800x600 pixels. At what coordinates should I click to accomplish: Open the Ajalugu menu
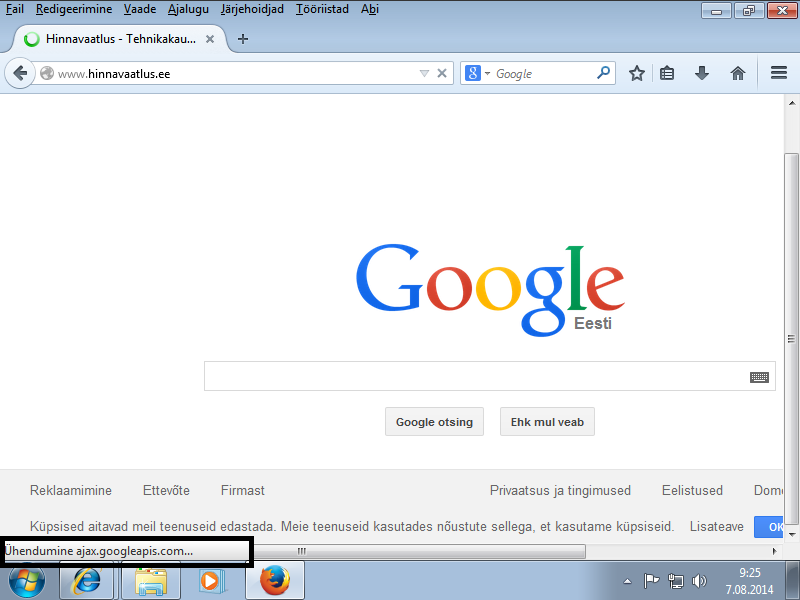(188, 9)
